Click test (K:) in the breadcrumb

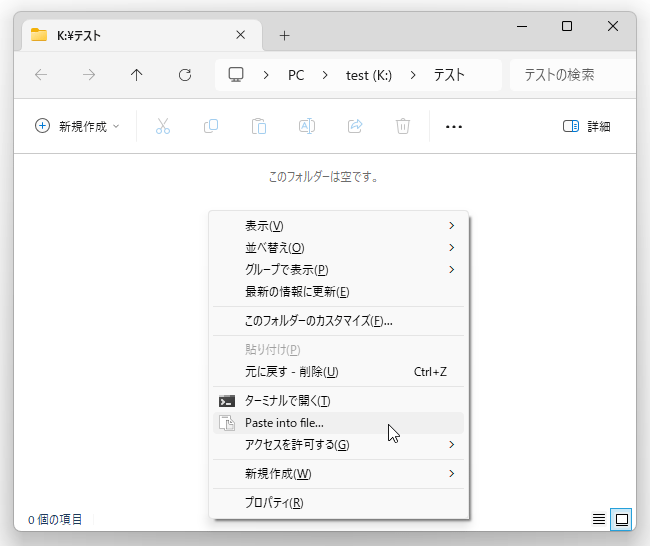click(x=369, y=75)
